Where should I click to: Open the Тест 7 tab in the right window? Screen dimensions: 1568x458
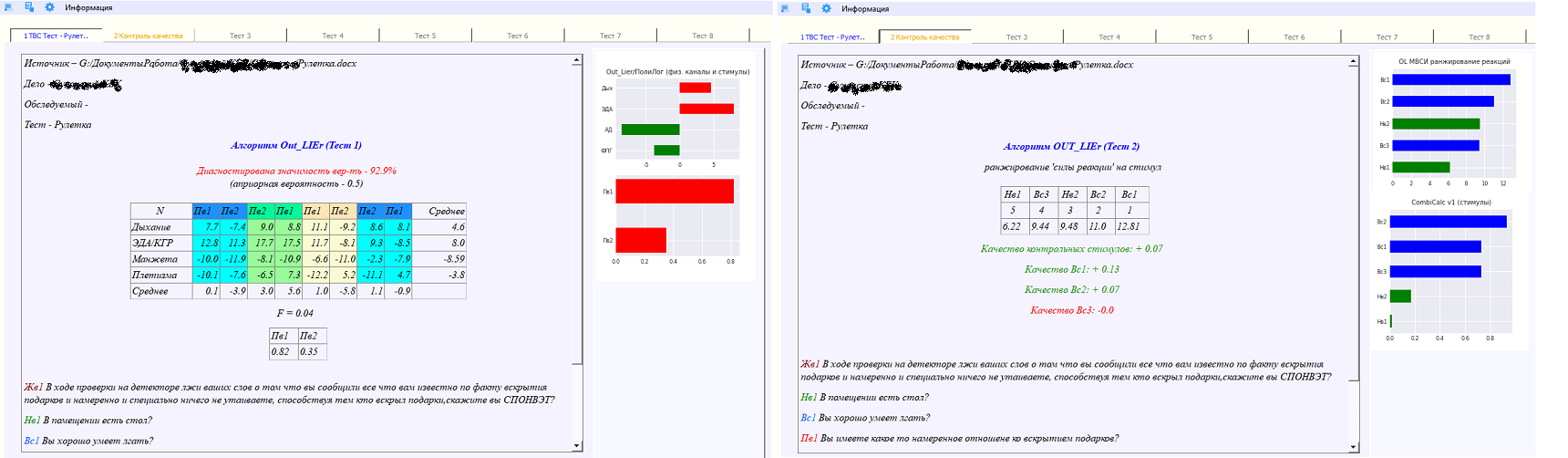(1387, 37)
